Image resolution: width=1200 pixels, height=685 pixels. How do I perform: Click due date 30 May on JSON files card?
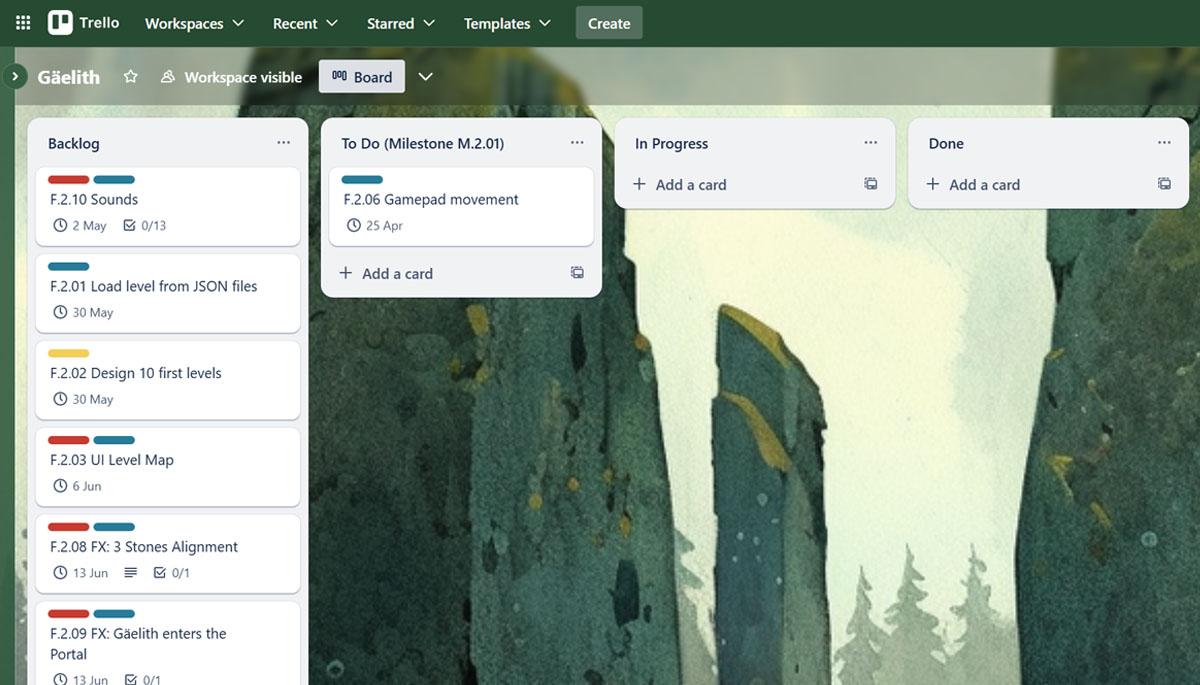click(83, 313)
